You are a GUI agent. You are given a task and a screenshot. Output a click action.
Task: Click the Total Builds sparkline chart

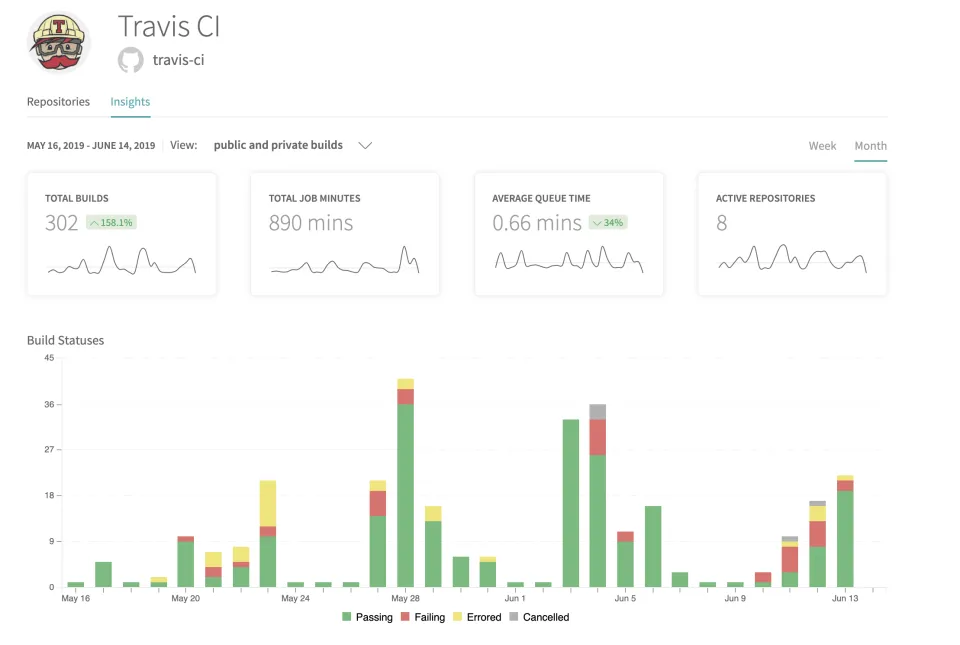(122, 261)
